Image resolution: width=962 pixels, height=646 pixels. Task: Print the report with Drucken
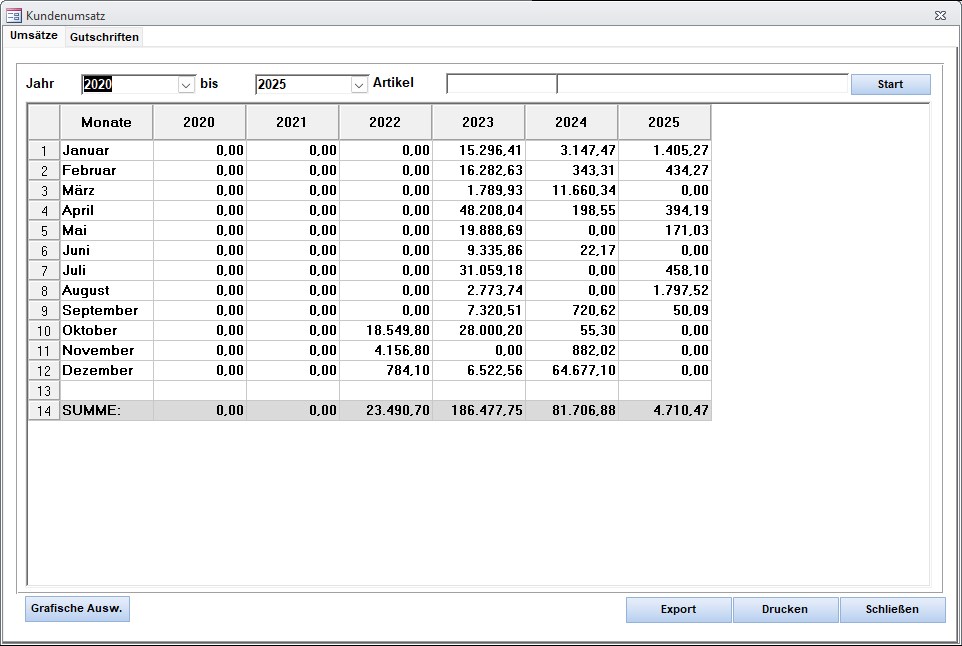point(785,609)
